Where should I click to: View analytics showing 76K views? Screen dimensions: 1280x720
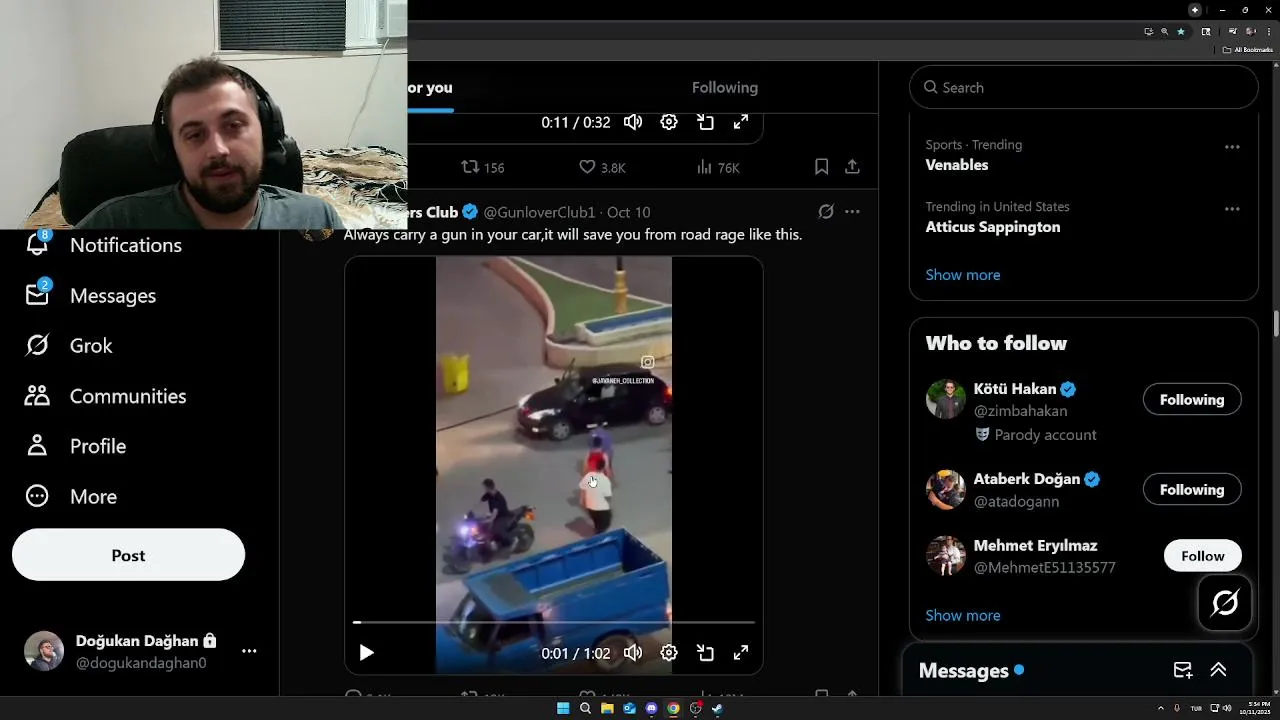tap(718, 167)
